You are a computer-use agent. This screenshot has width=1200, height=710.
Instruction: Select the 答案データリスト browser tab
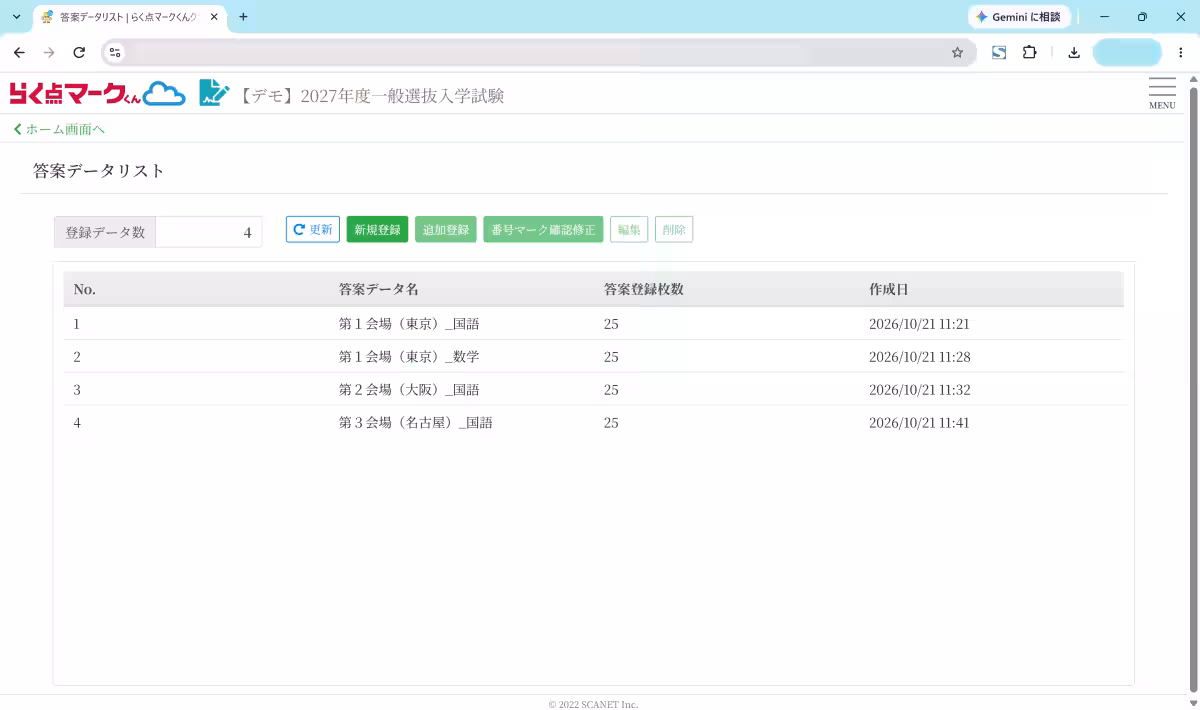pyautogui.click(x=129, y=17)
